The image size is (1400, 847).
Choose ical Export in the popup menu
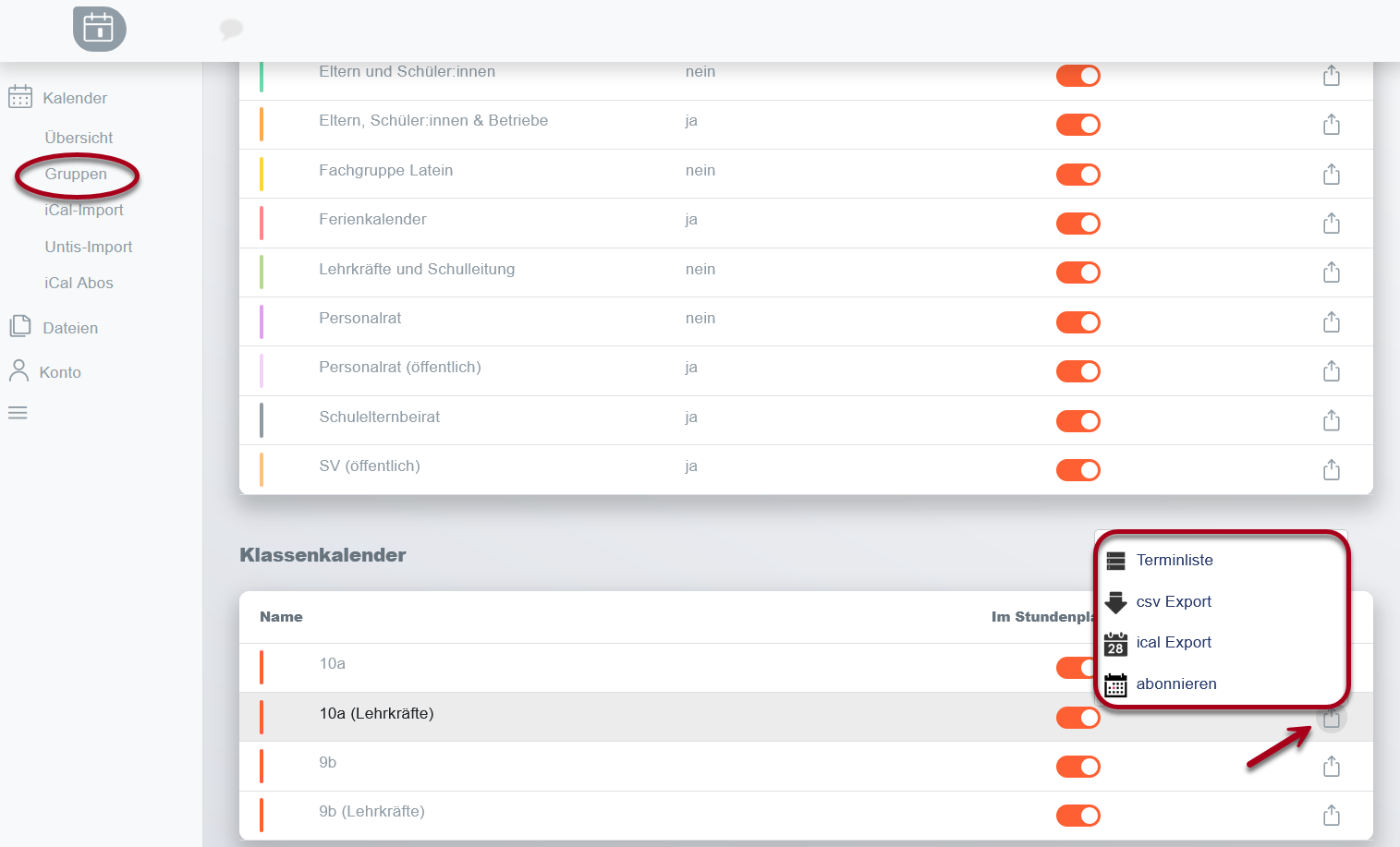(1174, 642)
